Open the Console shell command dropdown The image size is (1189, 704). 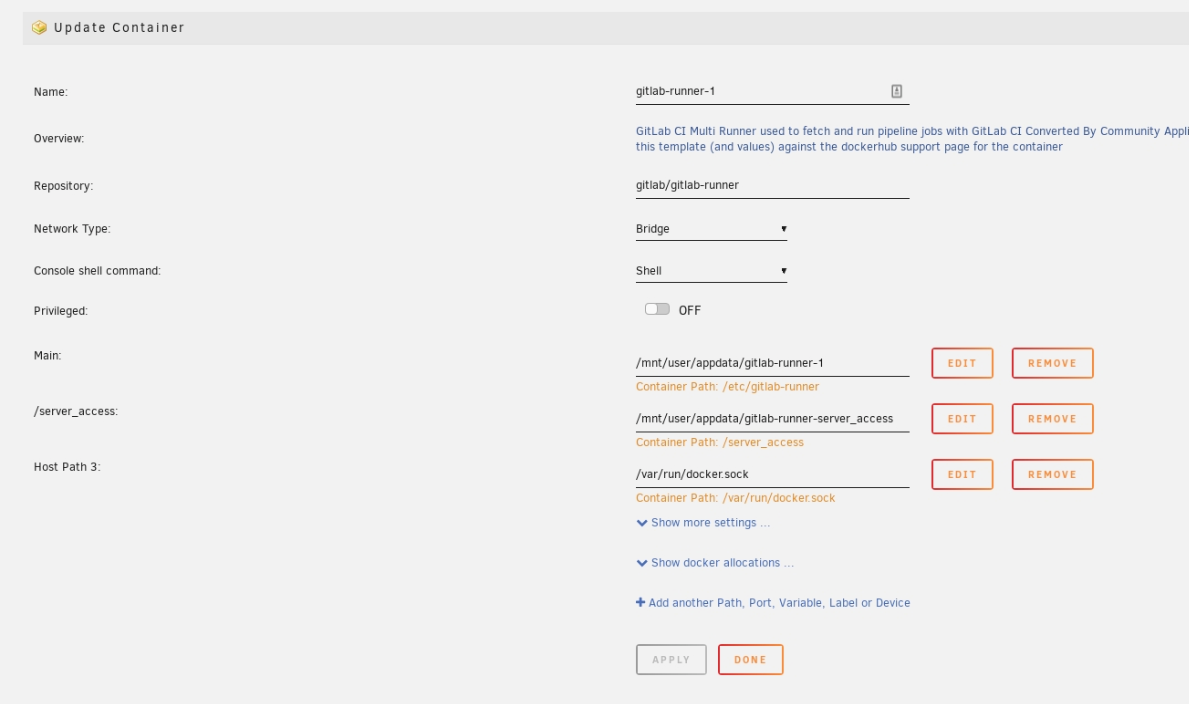[711, 271]
